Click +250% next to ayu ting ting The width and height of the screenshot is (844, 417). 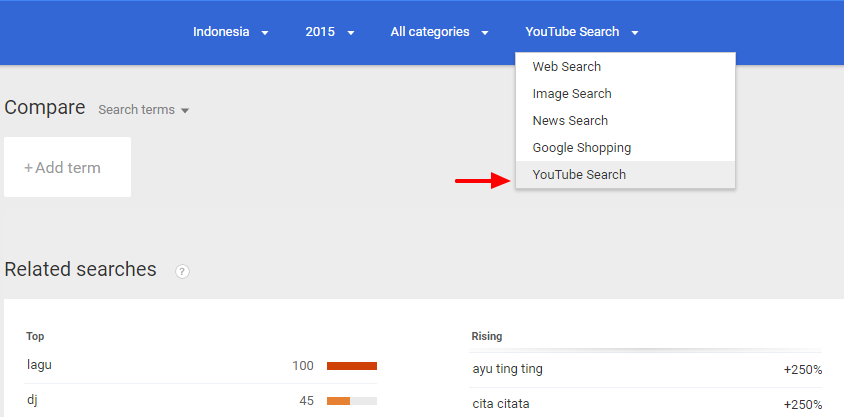[803, 370]
